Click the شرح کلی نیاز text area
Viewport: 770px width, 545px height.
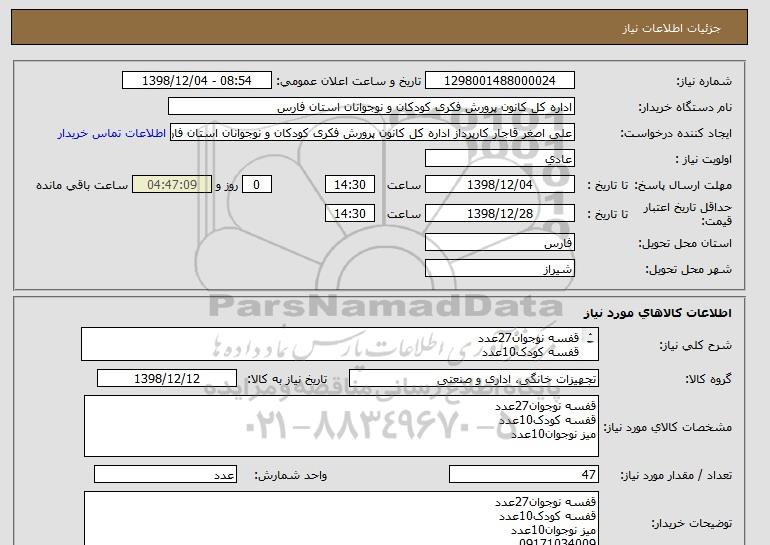pyautogui.click(x=340, y=345)
